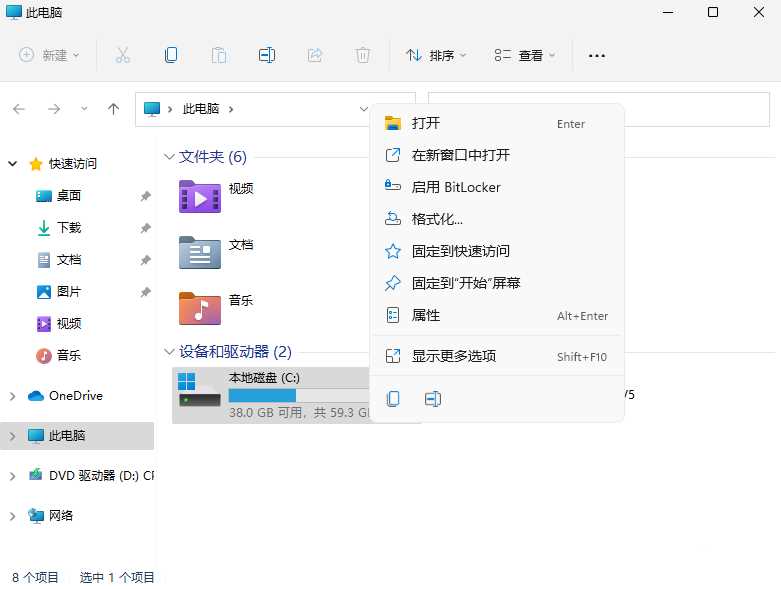Click the pin icon beside sidebar 文档
Screen dimensions: 781x589
click(145, 259)
